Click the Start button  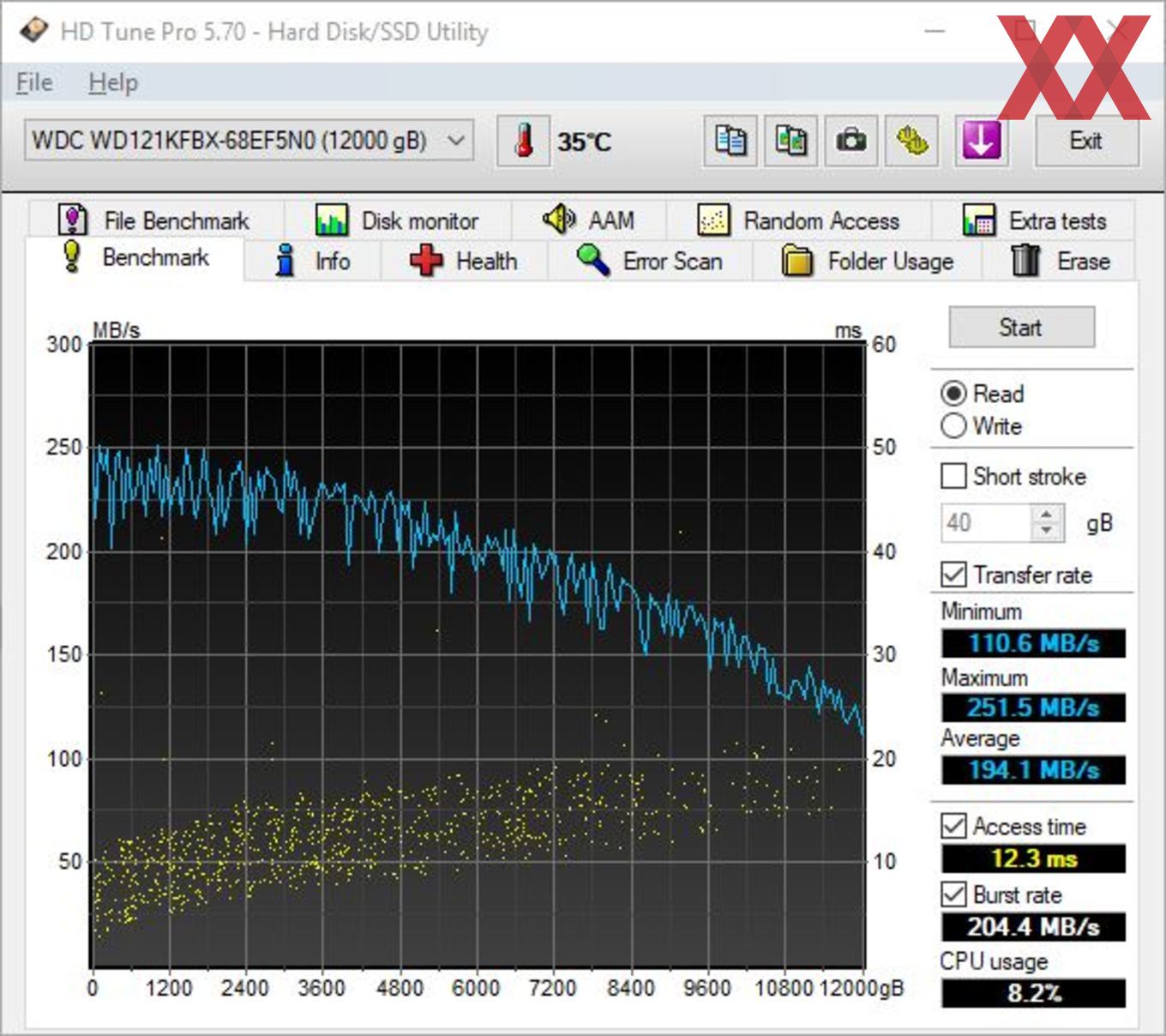tap(1021, 327)
